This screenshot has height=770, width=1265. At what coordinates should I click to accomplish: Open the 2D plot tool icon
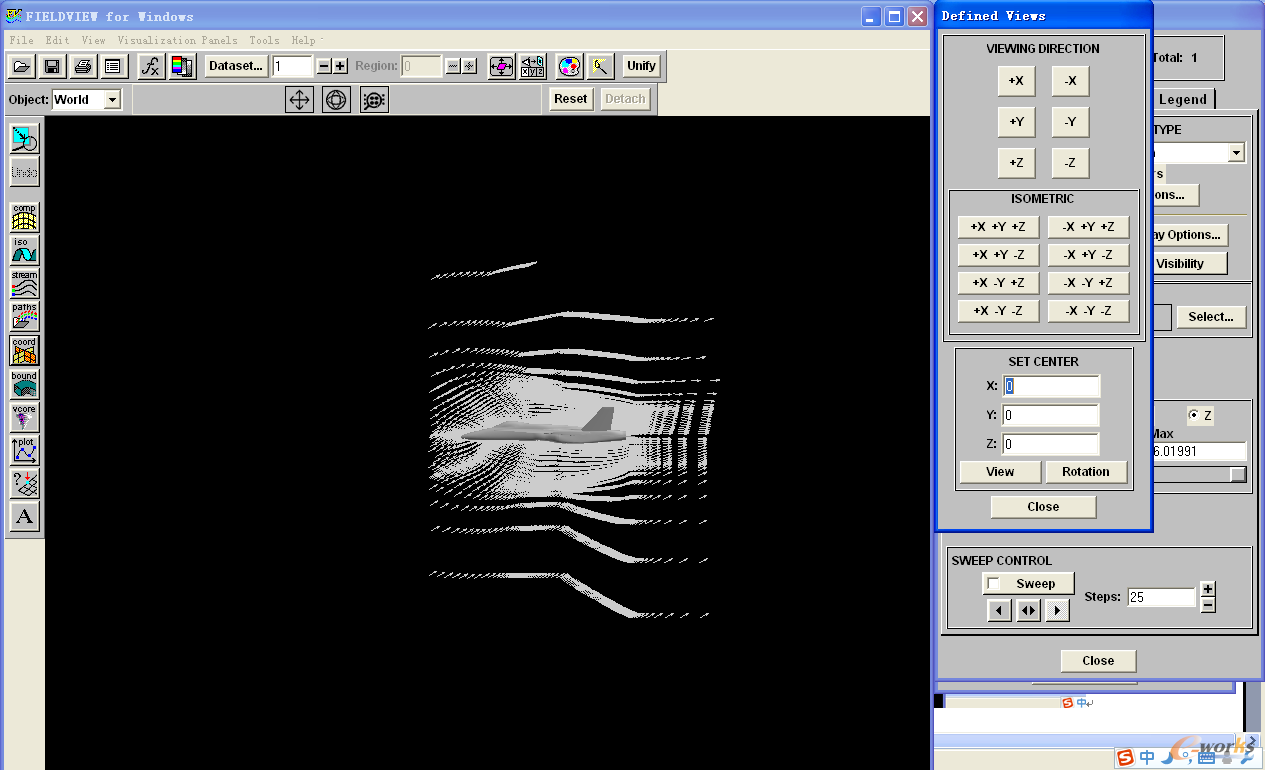24,449
